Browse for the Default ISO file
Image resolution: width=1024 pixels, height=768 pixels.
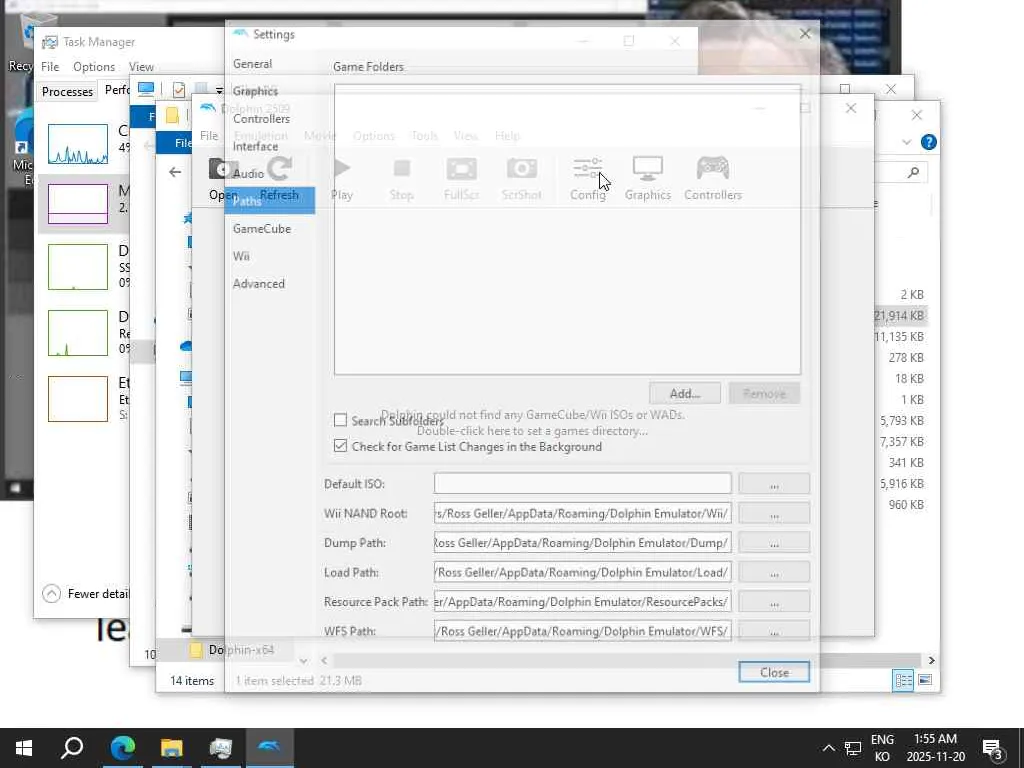(x=775, y=484)
